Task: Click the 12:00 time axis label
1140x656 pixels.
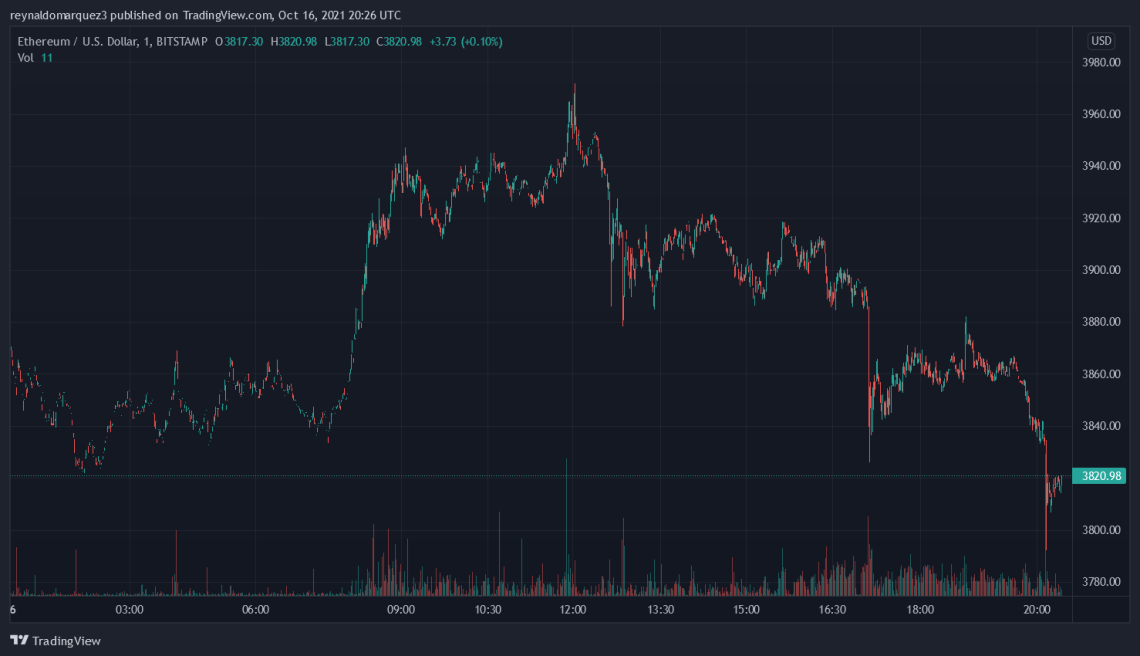Action: (x=573, y=609)
